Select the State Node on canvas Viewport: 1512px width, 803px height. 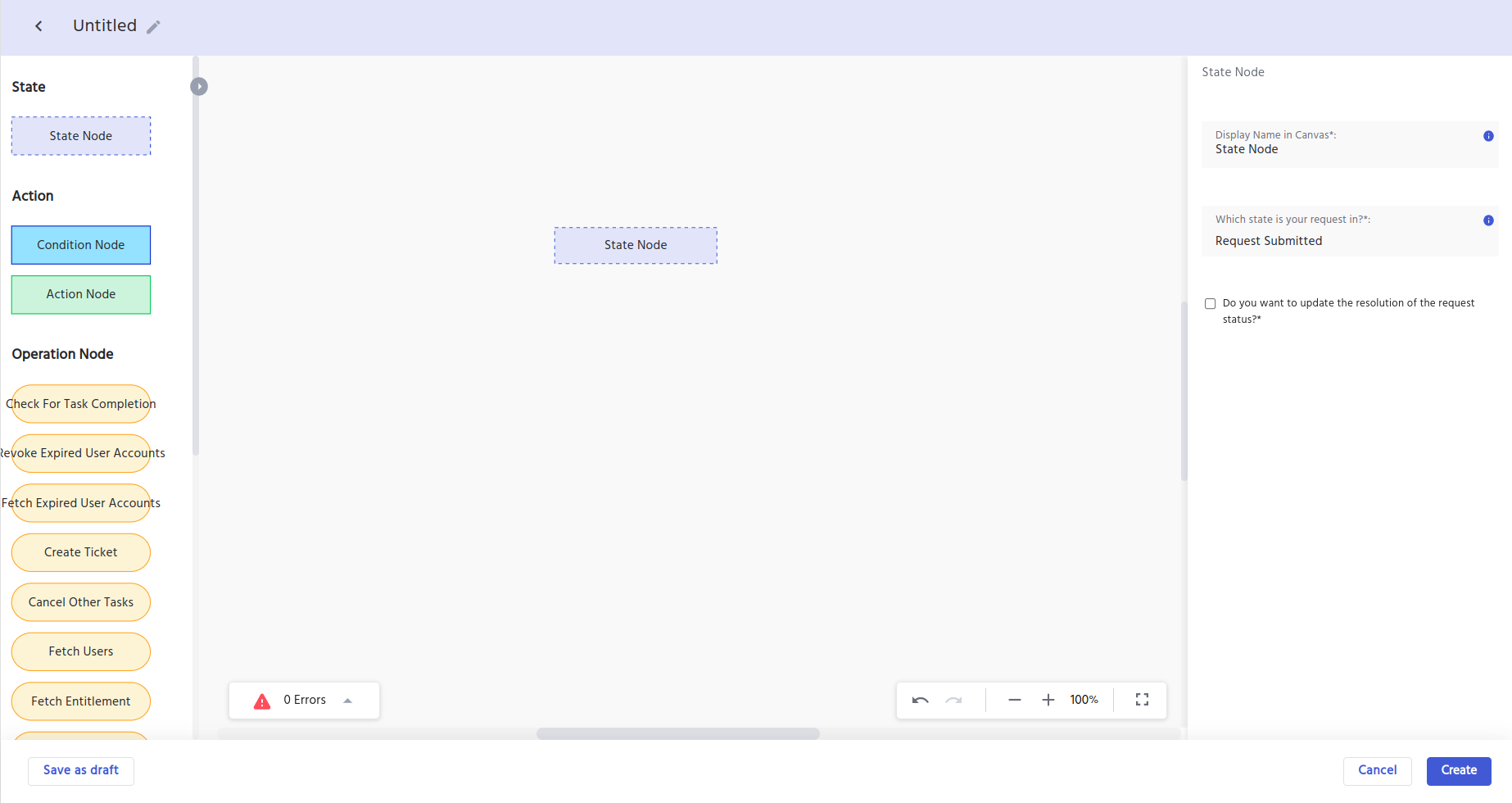coord(636,245)
